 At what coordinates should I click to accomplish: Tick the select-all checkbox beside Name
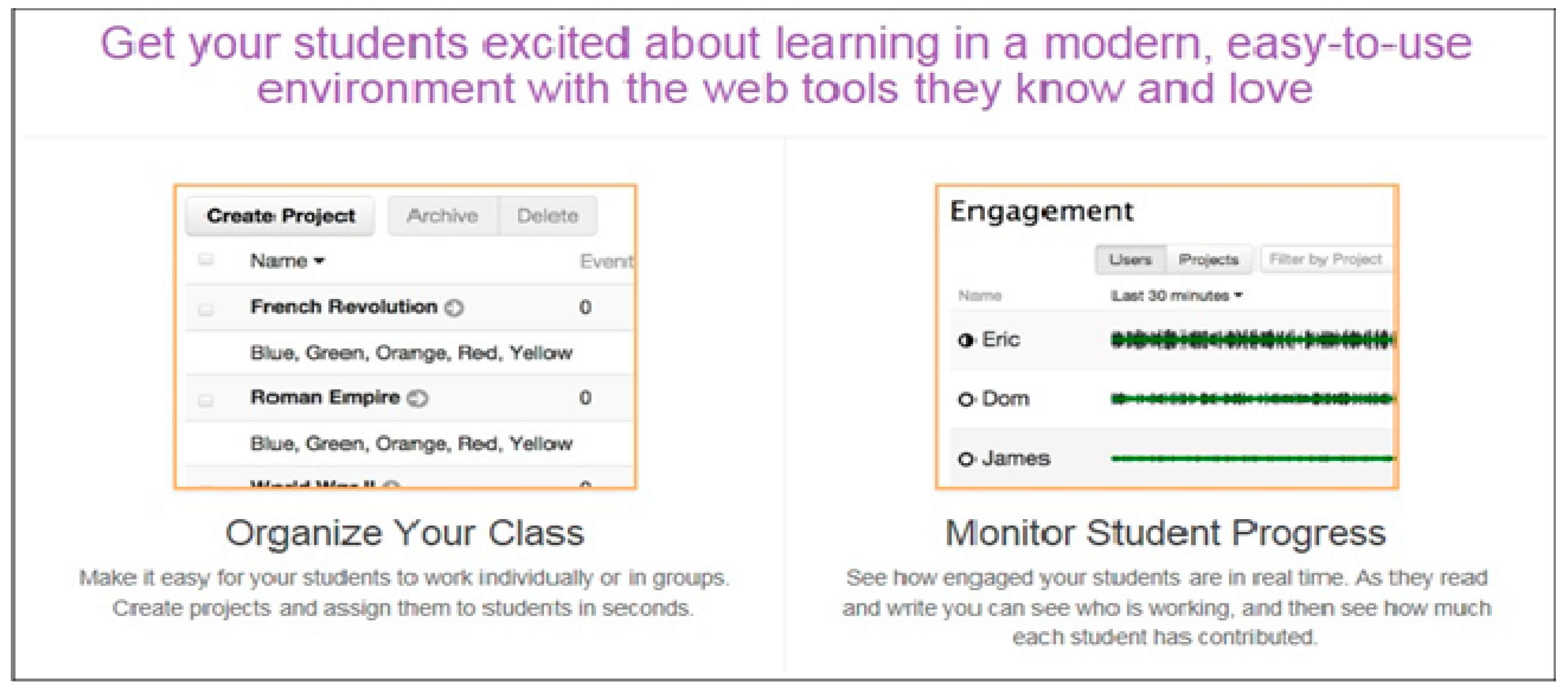(206, 260)
